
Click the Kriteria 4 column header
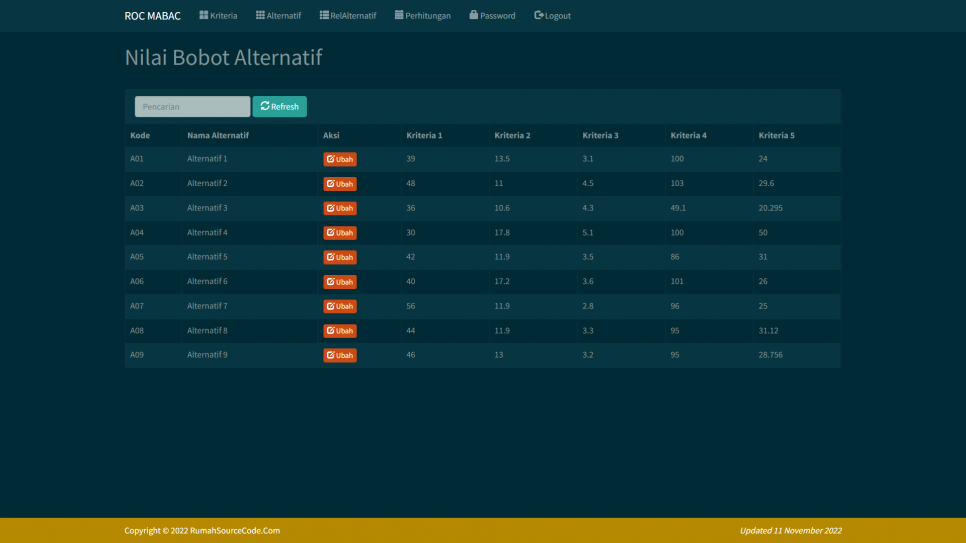688,136
